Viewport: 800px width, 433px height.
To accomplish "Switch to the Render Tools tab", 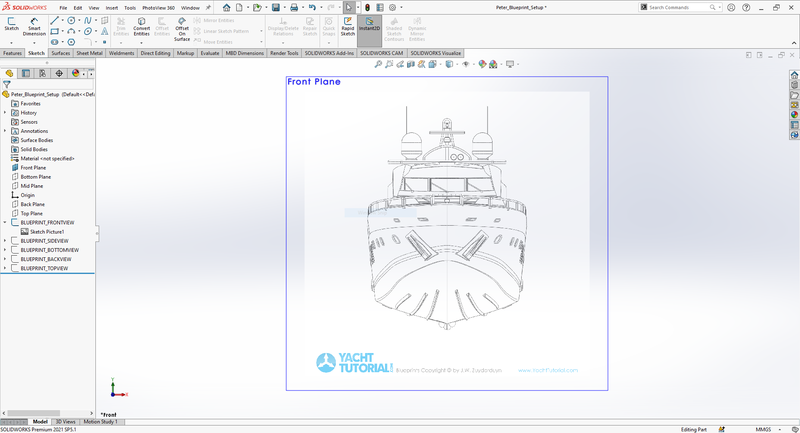I will [284, 53].
